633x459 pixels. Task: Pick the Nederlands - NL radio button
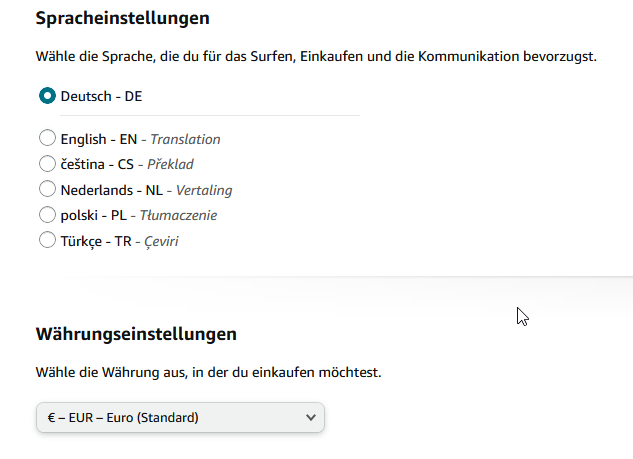(x=47, y=189)
